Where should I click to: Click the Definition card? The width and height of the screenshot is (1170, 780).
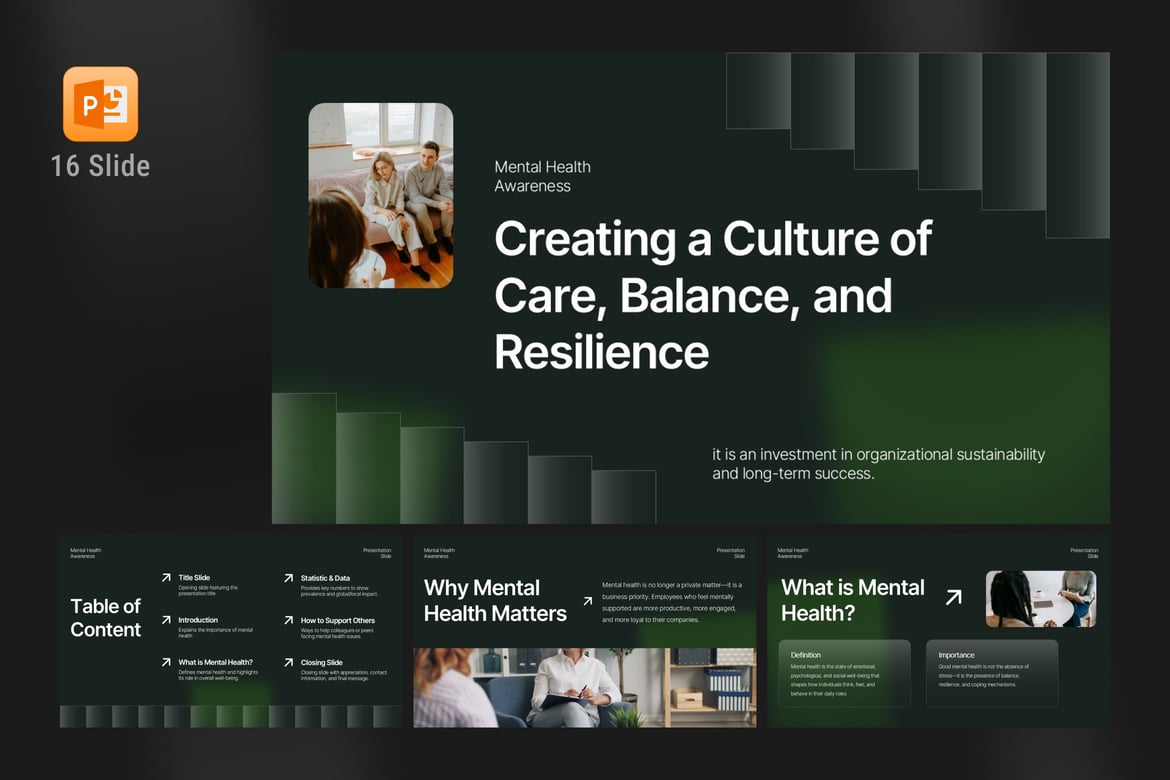point(845,673)
